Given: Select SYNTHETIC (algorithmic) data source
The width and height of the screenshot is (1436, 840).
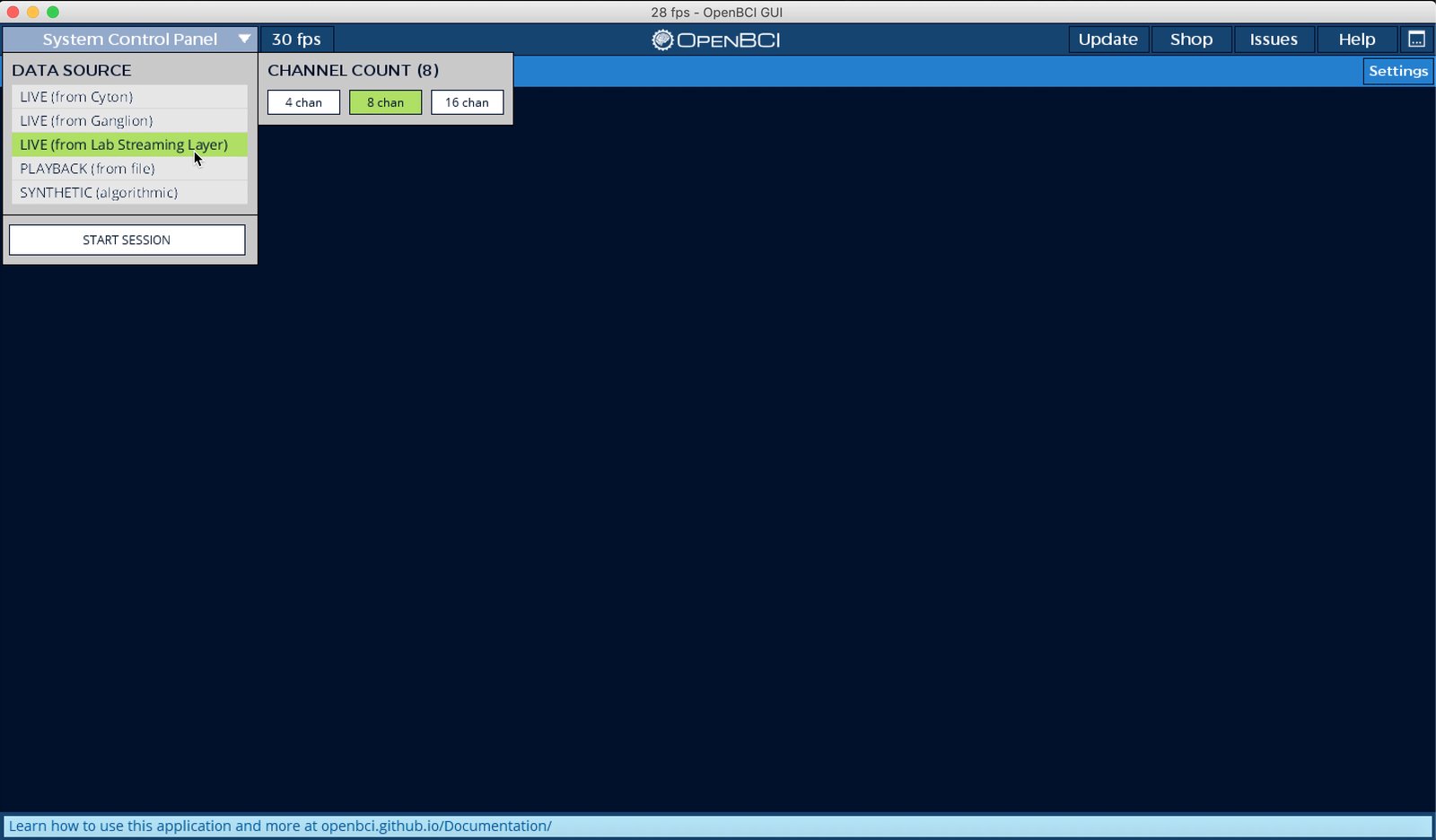Looking at the screenshot, I should coord(129,193).
